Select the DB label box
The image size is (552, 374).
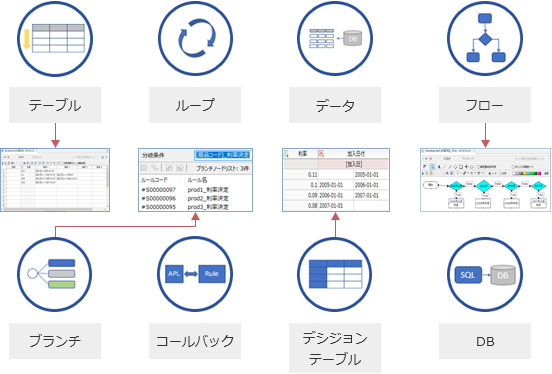pyautogui.click(x=485, y=341)
